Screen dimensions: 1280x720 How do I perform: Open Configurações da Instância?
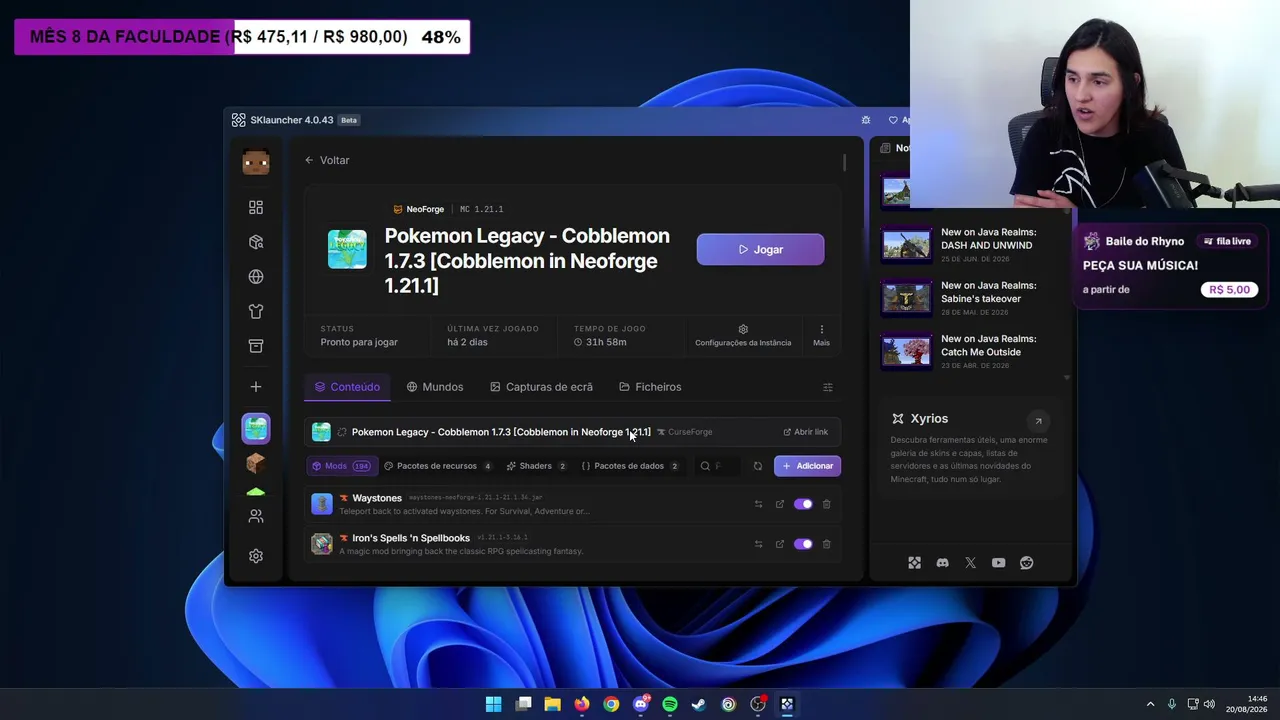[x=743, y=336]
